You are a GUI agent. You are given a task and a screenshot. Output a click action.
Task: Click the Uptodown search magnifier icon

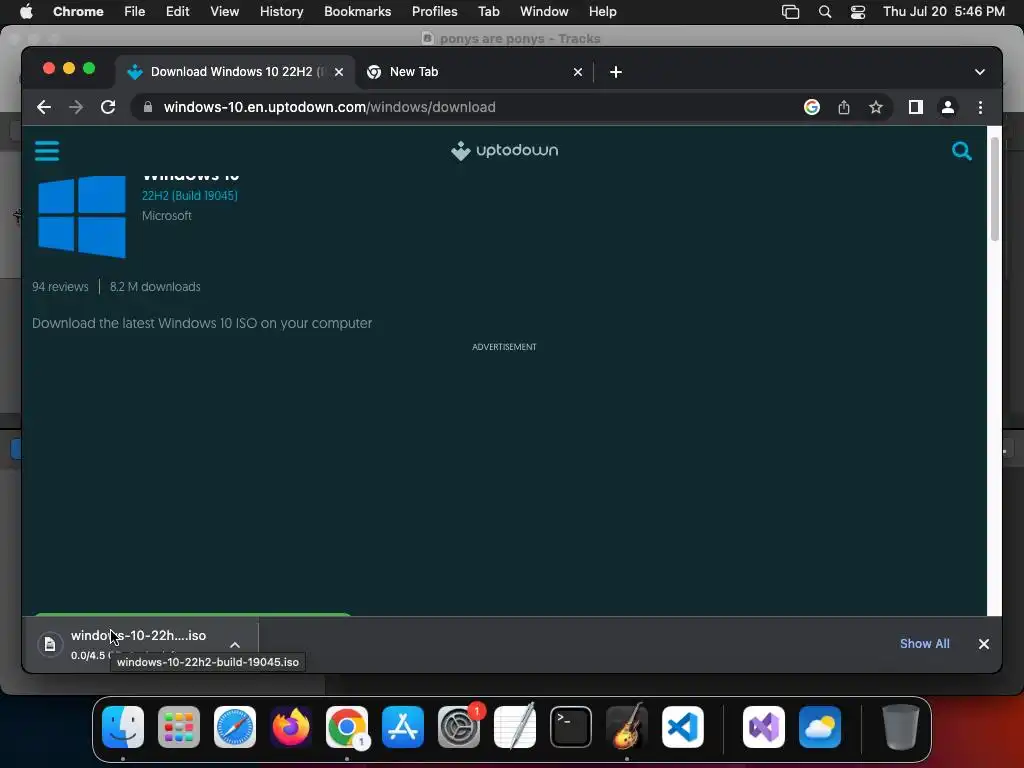(961, 151)
